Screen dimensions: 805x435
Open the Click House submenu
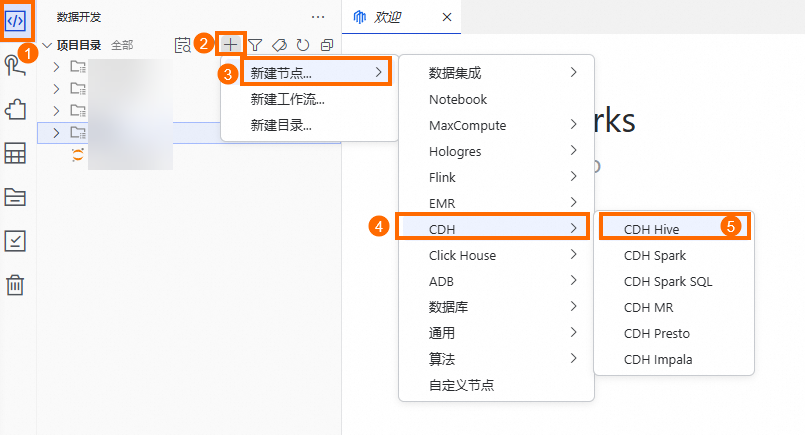tap(496, 255)
